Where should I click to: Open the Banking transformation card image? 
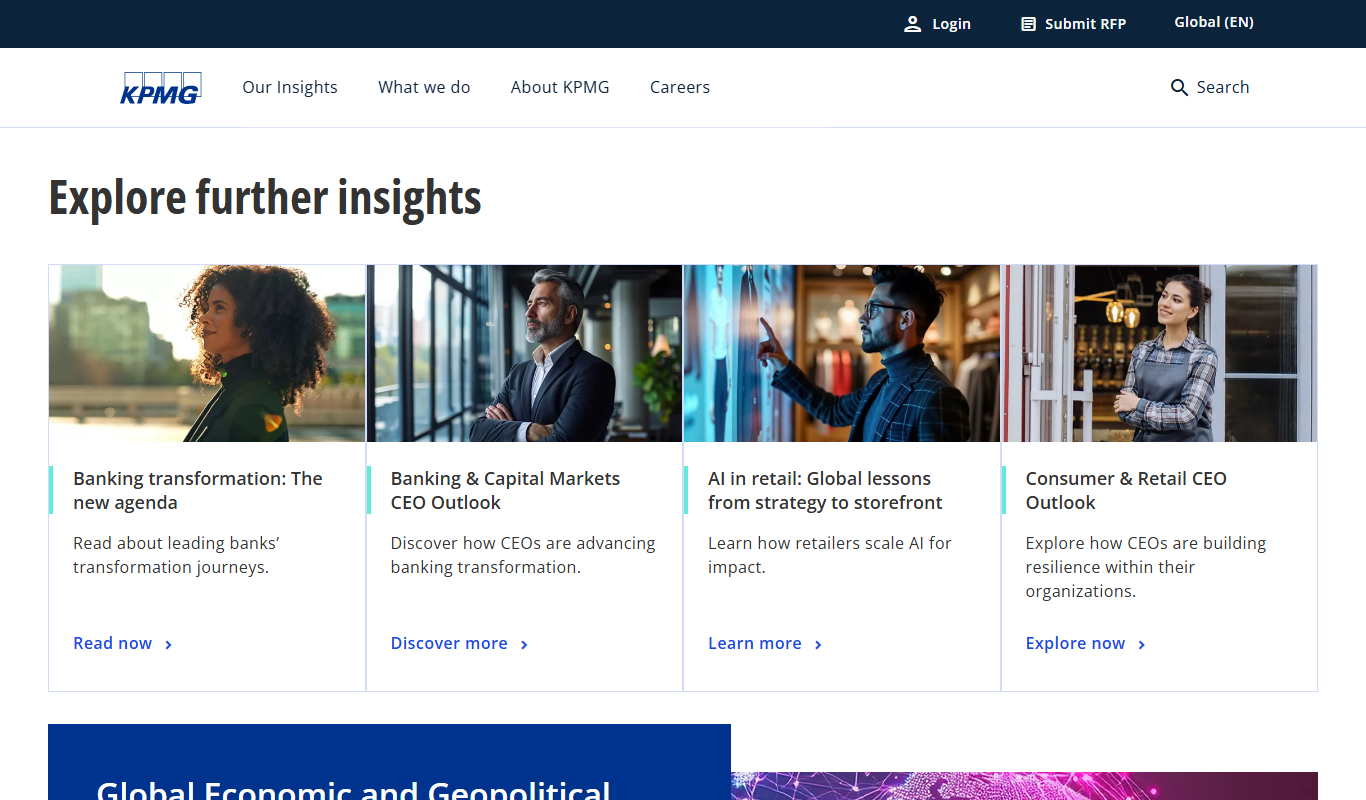tap(207, 353)
